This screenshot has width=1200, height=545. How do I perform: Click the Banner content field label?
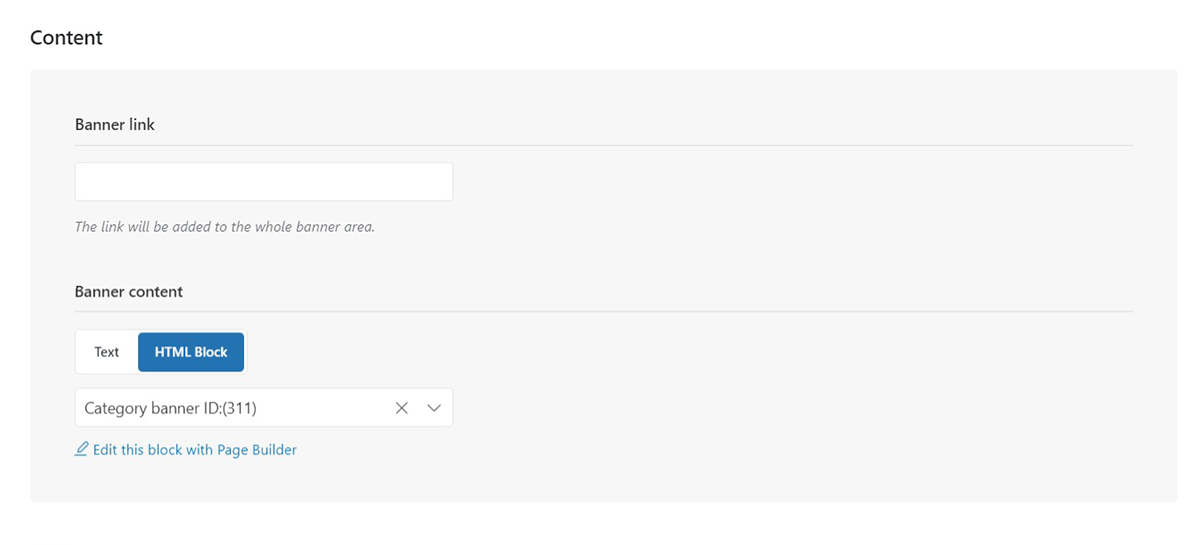(x=129, y=292)
